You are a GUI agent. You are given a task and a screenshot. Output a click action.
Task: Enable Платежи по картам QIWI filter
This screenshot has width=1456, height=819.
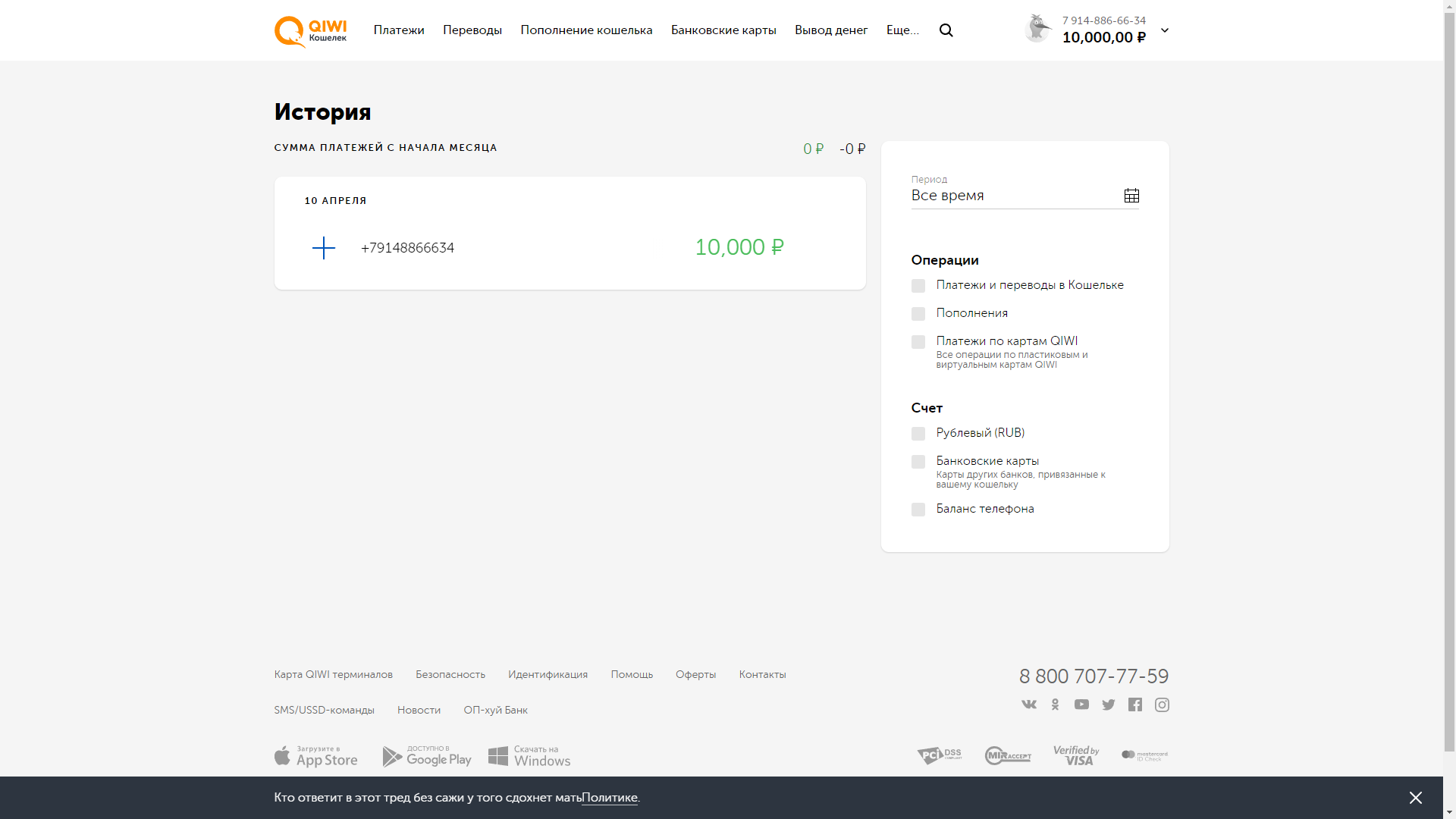(918, 342)
